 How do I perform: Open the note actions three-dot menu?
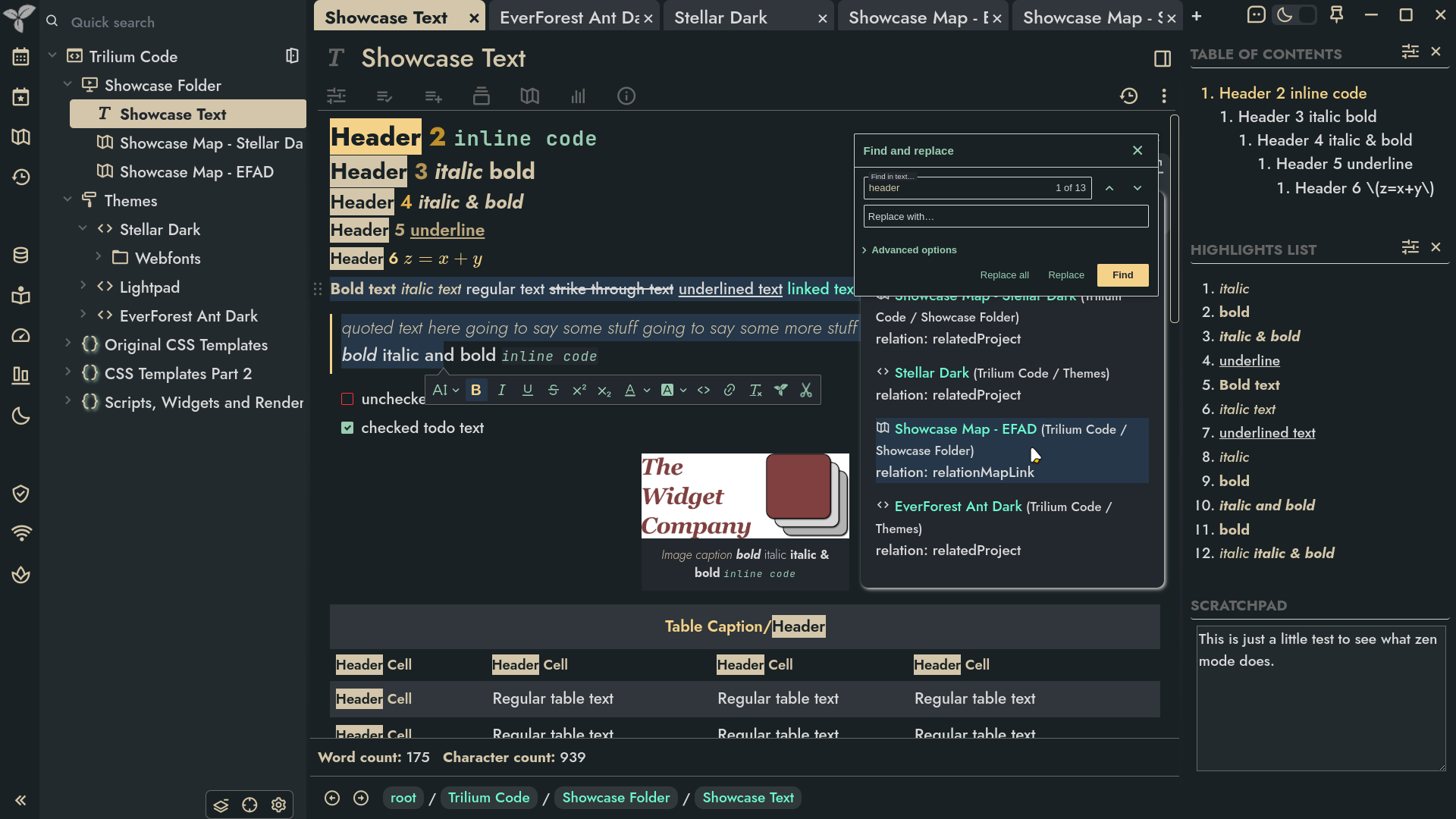coord(1164,96)
